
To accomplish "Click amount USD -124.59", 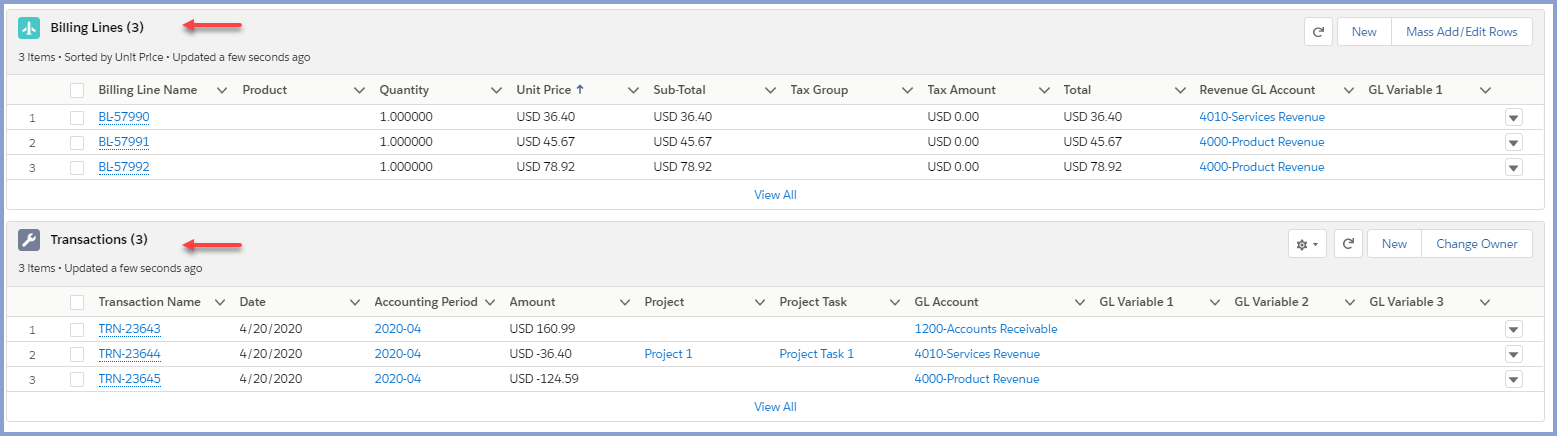I will pos(546,379).
